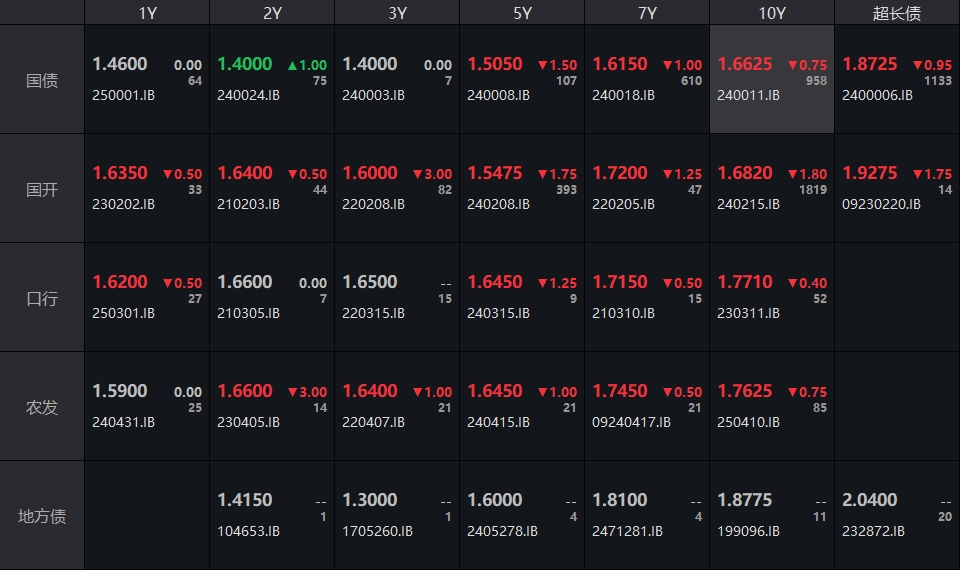Select the 1.7710 yield for 230311.IB

coord(745,282)
